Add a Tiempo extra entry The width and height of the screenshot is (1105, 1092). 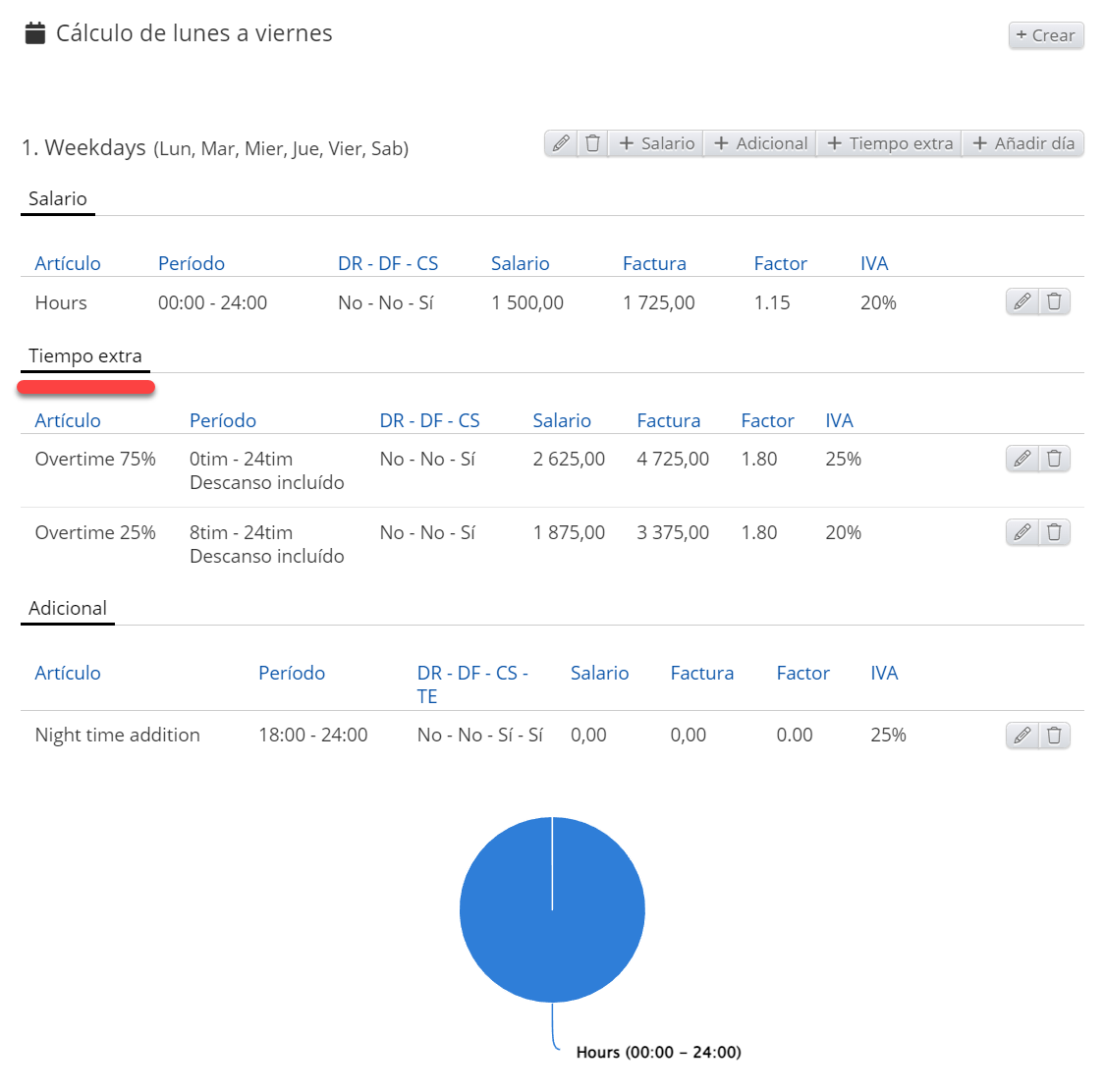click(890, 143)
